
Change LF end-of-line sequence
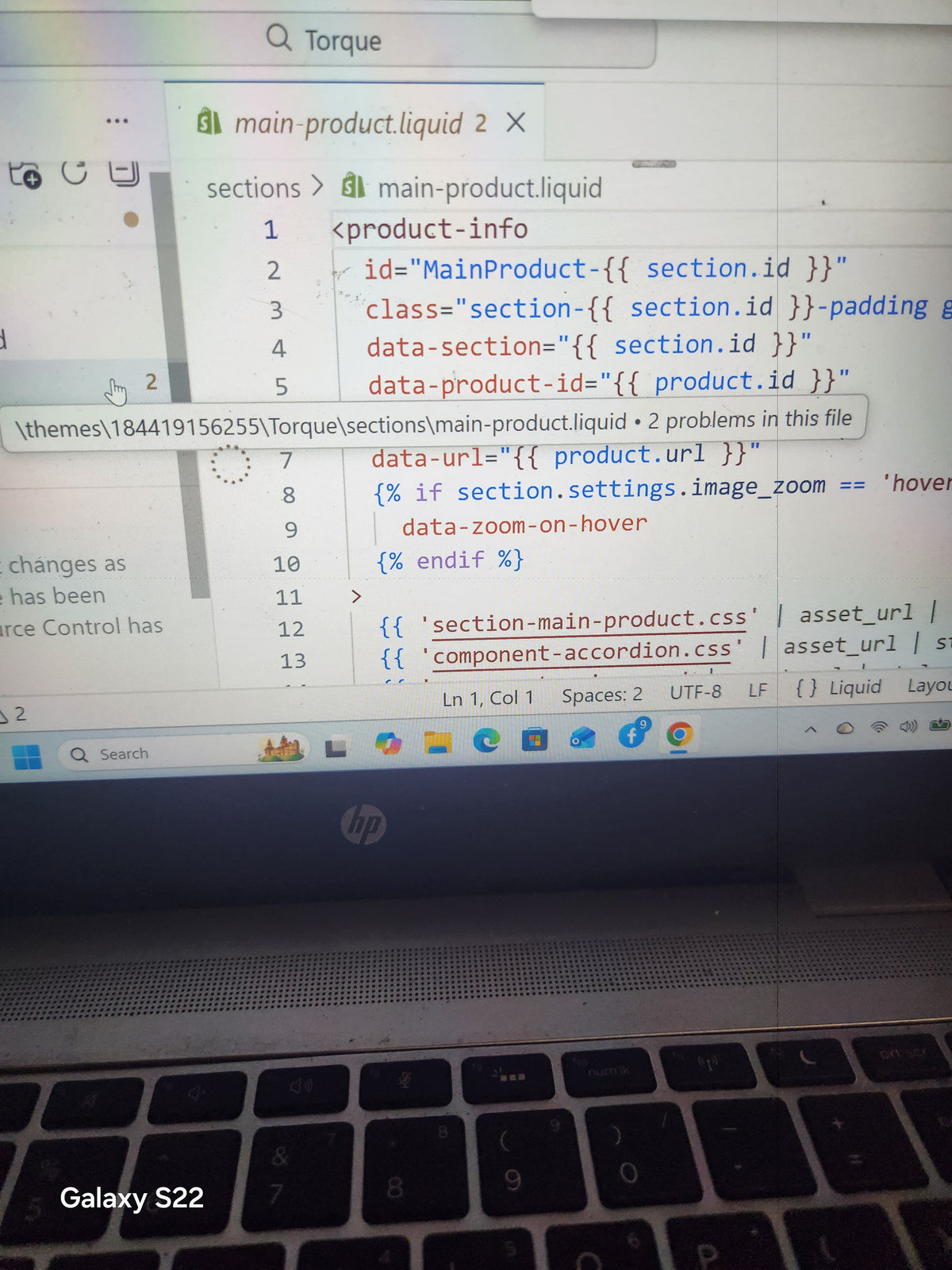pos(758,691)
